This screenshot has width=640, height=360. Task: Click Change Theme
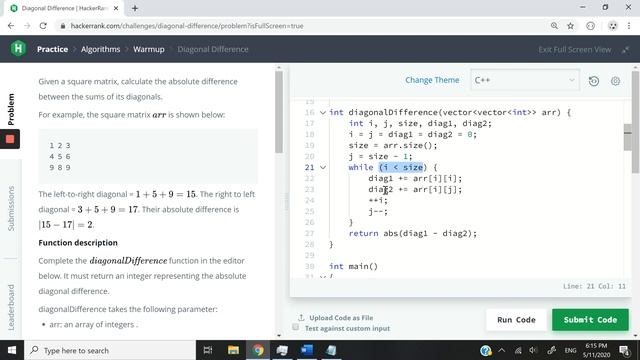[432, 80]
